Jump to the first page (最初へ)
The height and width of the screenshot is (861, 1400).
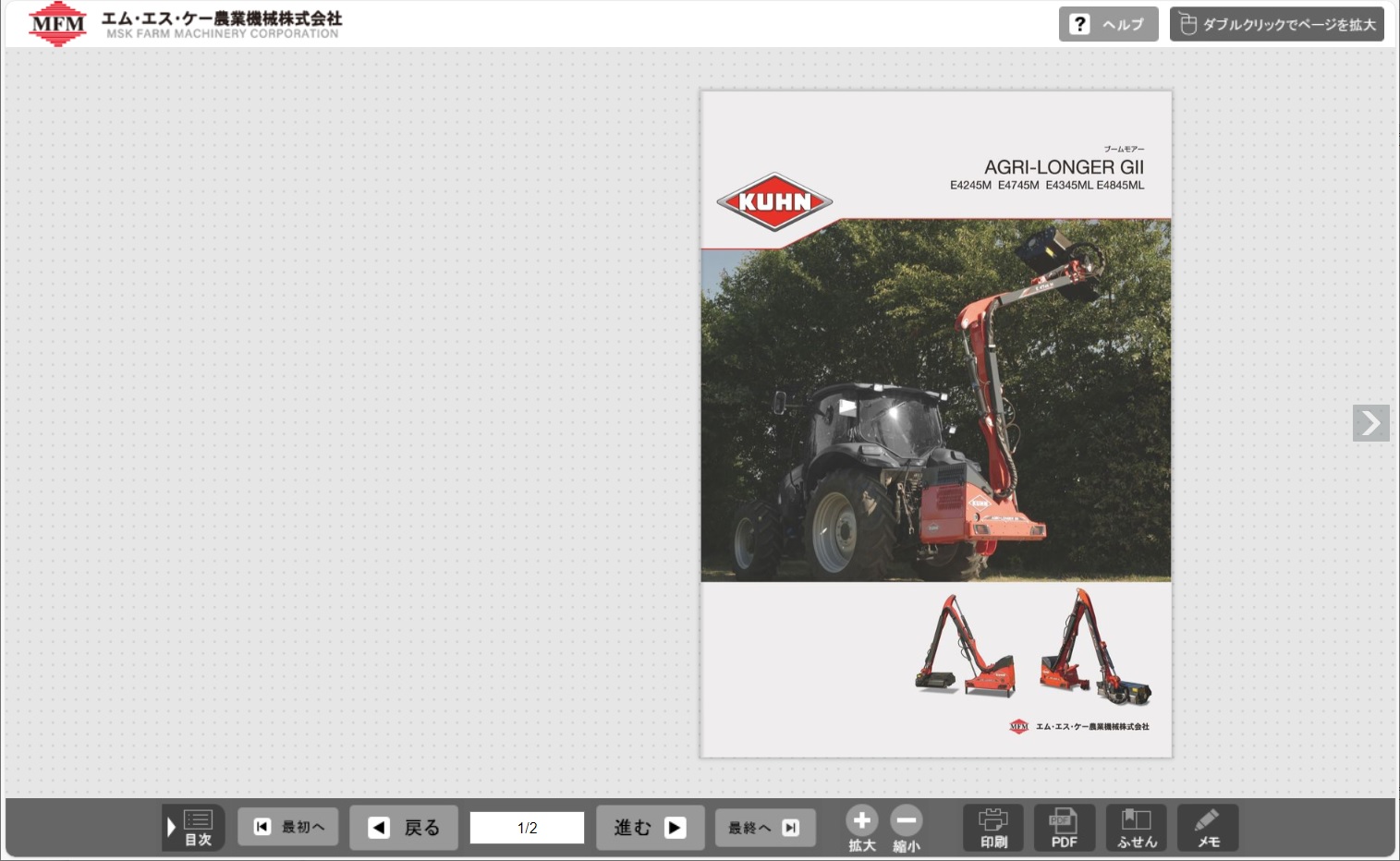[288, 827]
